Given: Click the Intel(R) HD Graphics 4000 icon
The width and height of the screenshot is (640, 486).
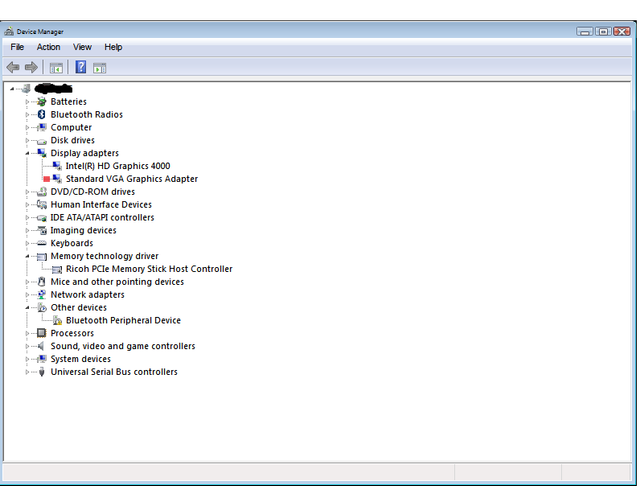Looking at the screenshot, I should pos(57,166).
